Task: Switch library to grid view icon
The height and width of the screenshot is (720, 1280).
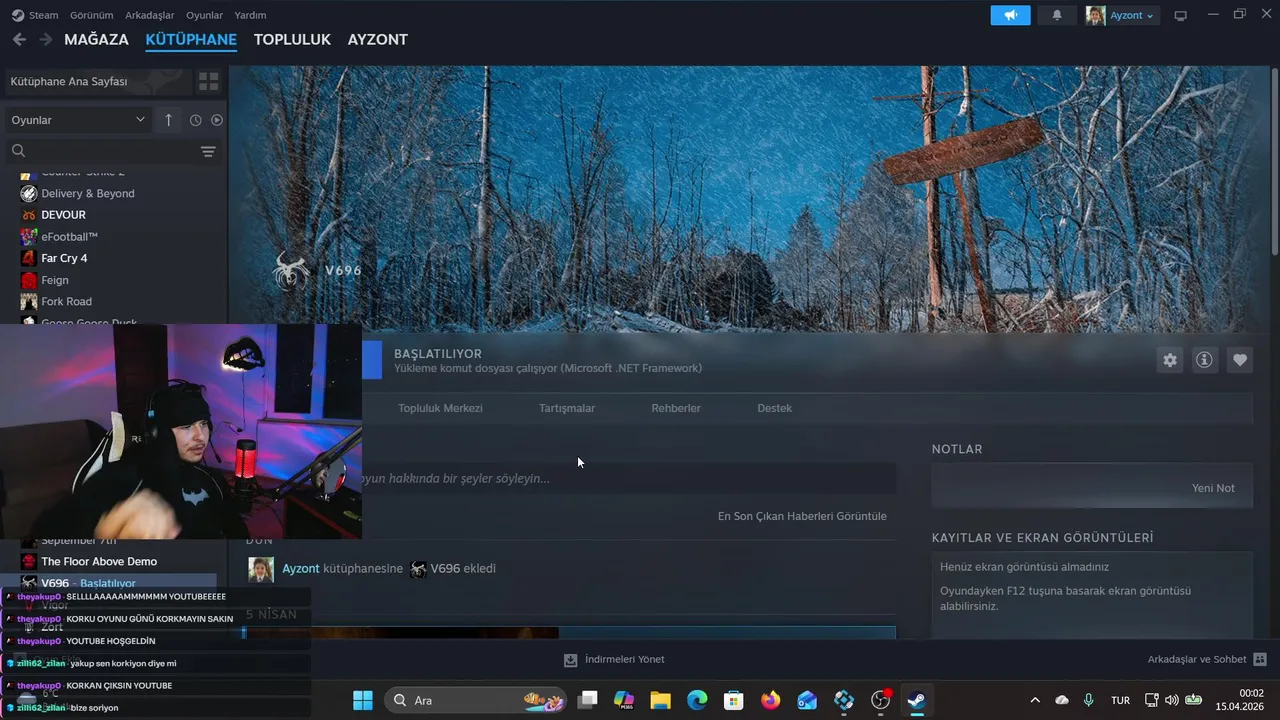Action: (x=208, y=81)
